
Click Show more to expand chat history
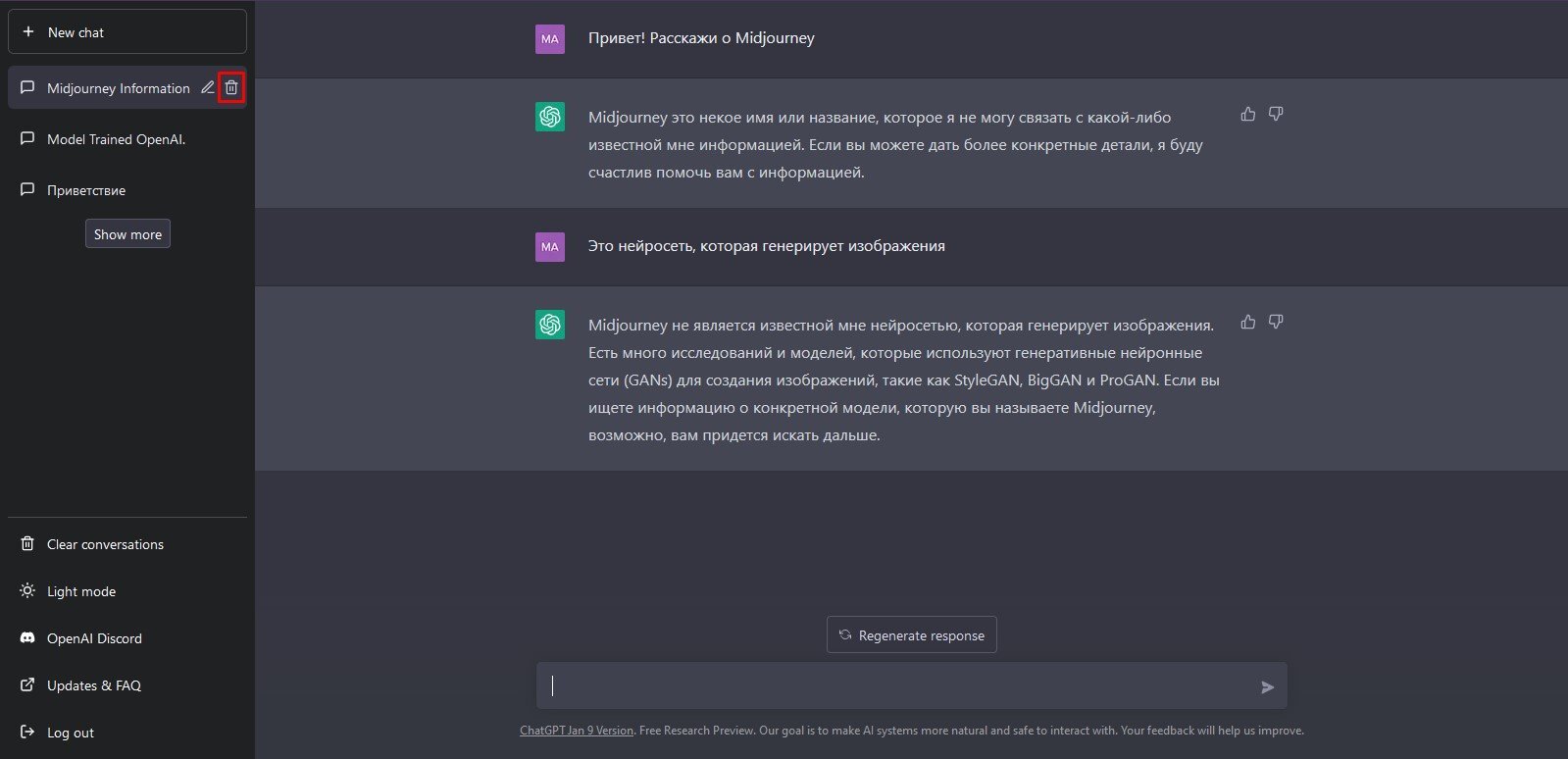[x=127, y=233]
